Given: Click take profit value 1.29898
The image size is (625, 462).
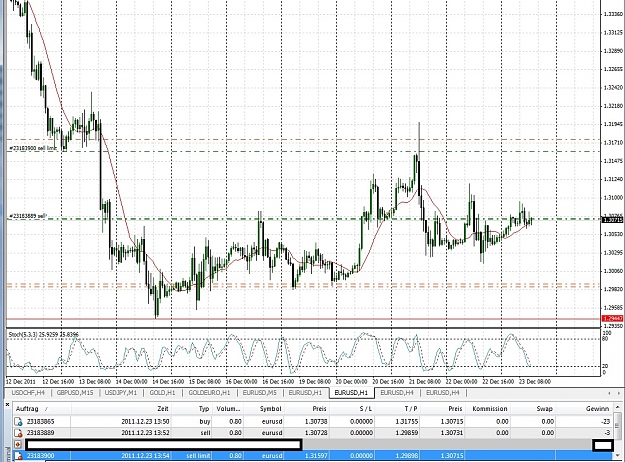Looking at the screenshot, I should tap(407, 456).
